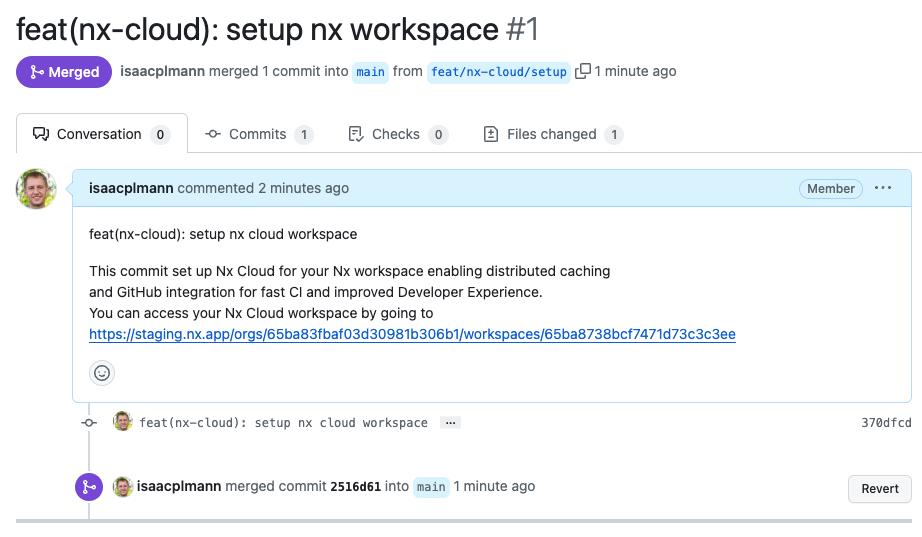Revert the merged pull request

[x=880, y=489]
